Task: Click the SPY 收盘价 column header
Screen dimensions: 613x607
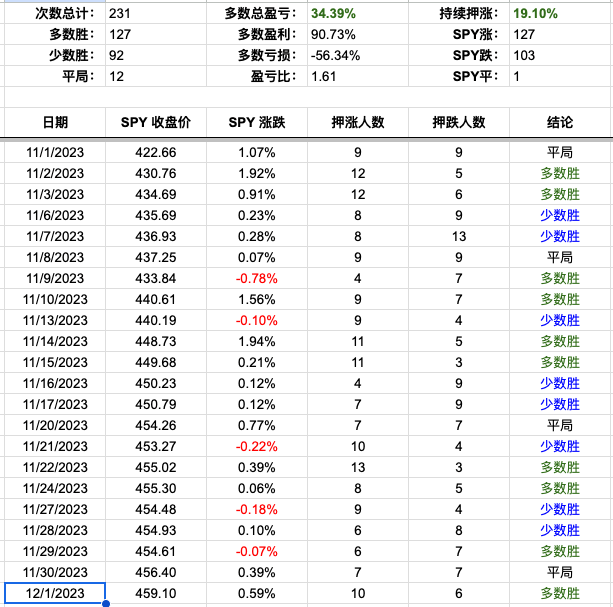Action: 156,122
